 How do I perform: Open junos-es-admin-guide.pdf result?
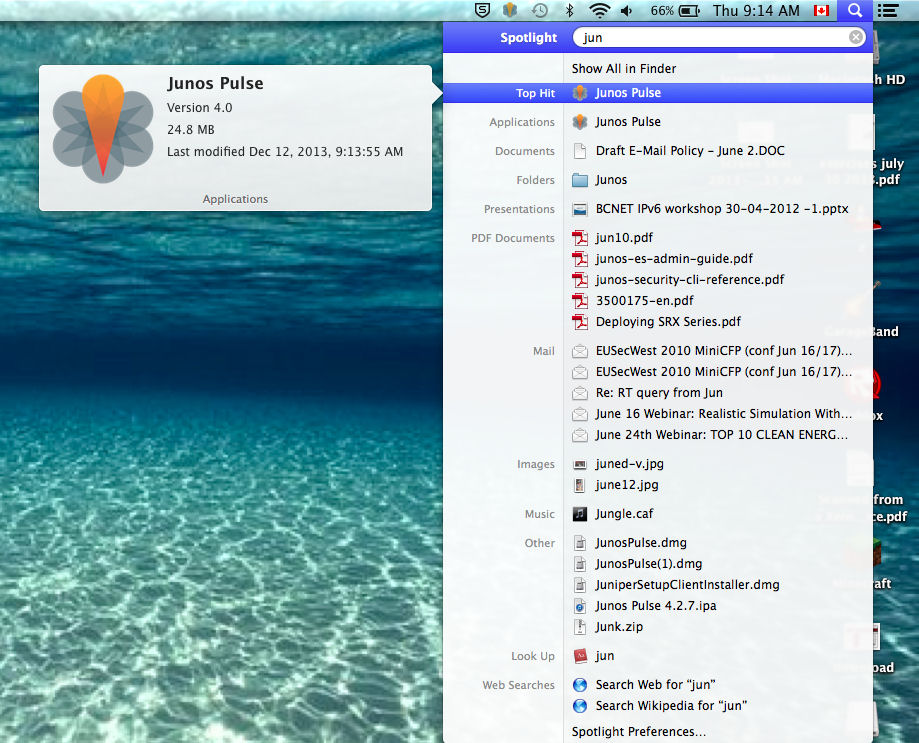[674, 259]
